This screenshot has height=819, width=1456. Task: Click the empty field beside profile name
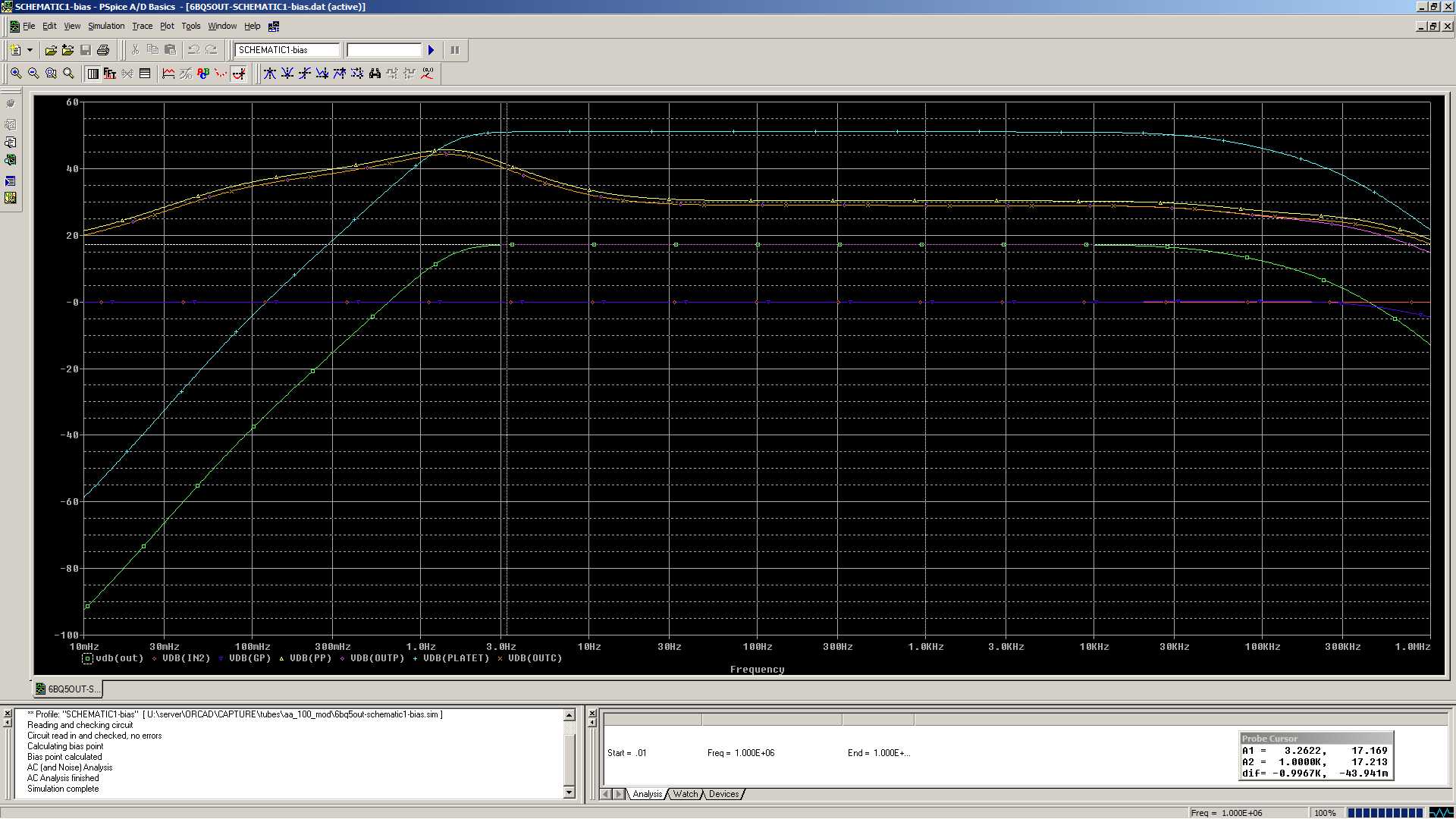click(384, 50)
